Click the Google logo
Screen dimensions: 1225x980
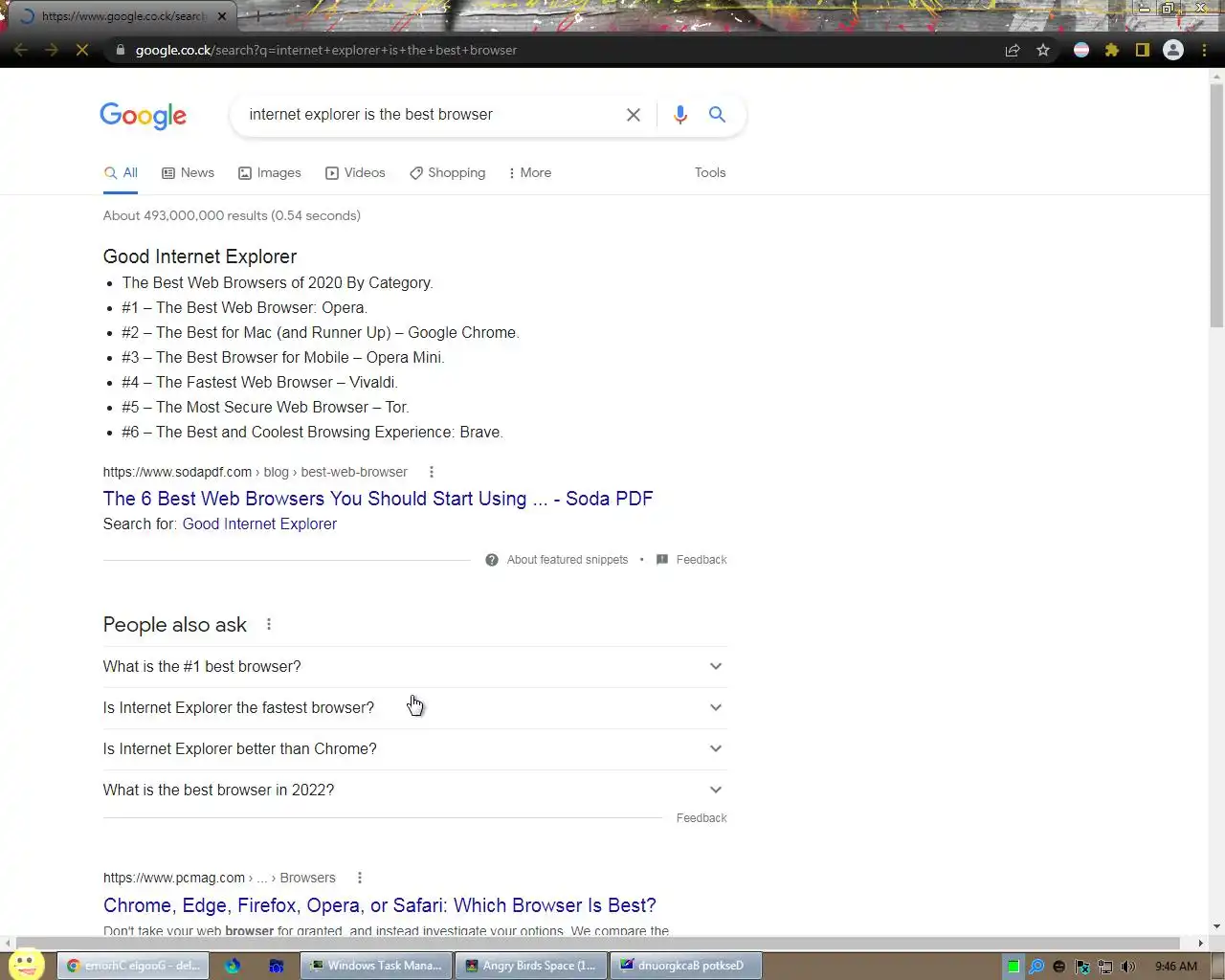[144, 116]
